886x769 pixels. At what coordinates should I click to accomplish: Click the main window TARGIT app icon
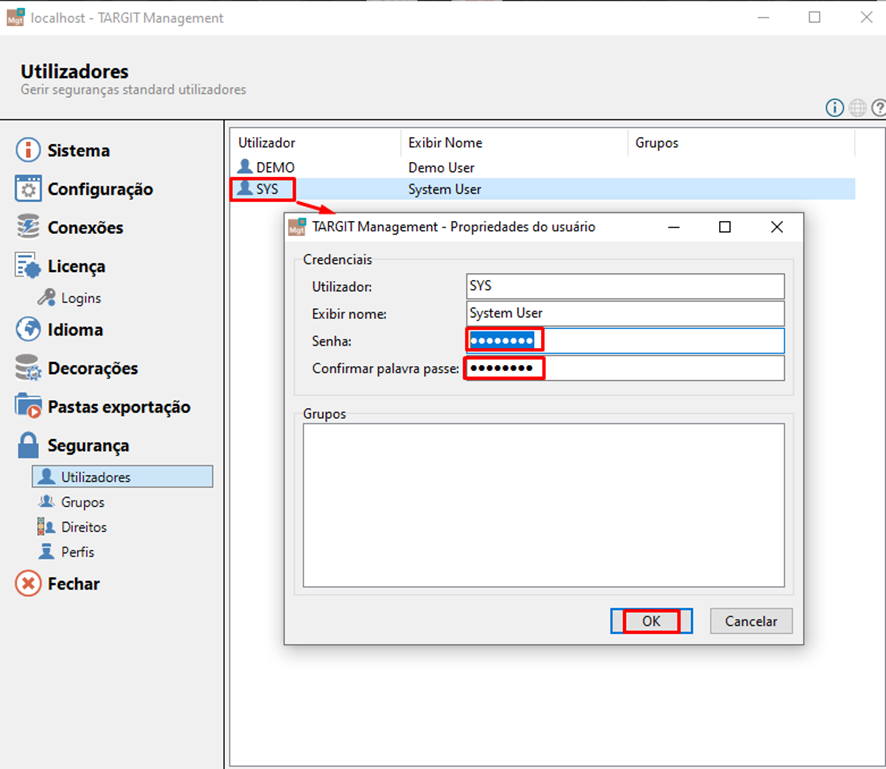pos(15,18)
